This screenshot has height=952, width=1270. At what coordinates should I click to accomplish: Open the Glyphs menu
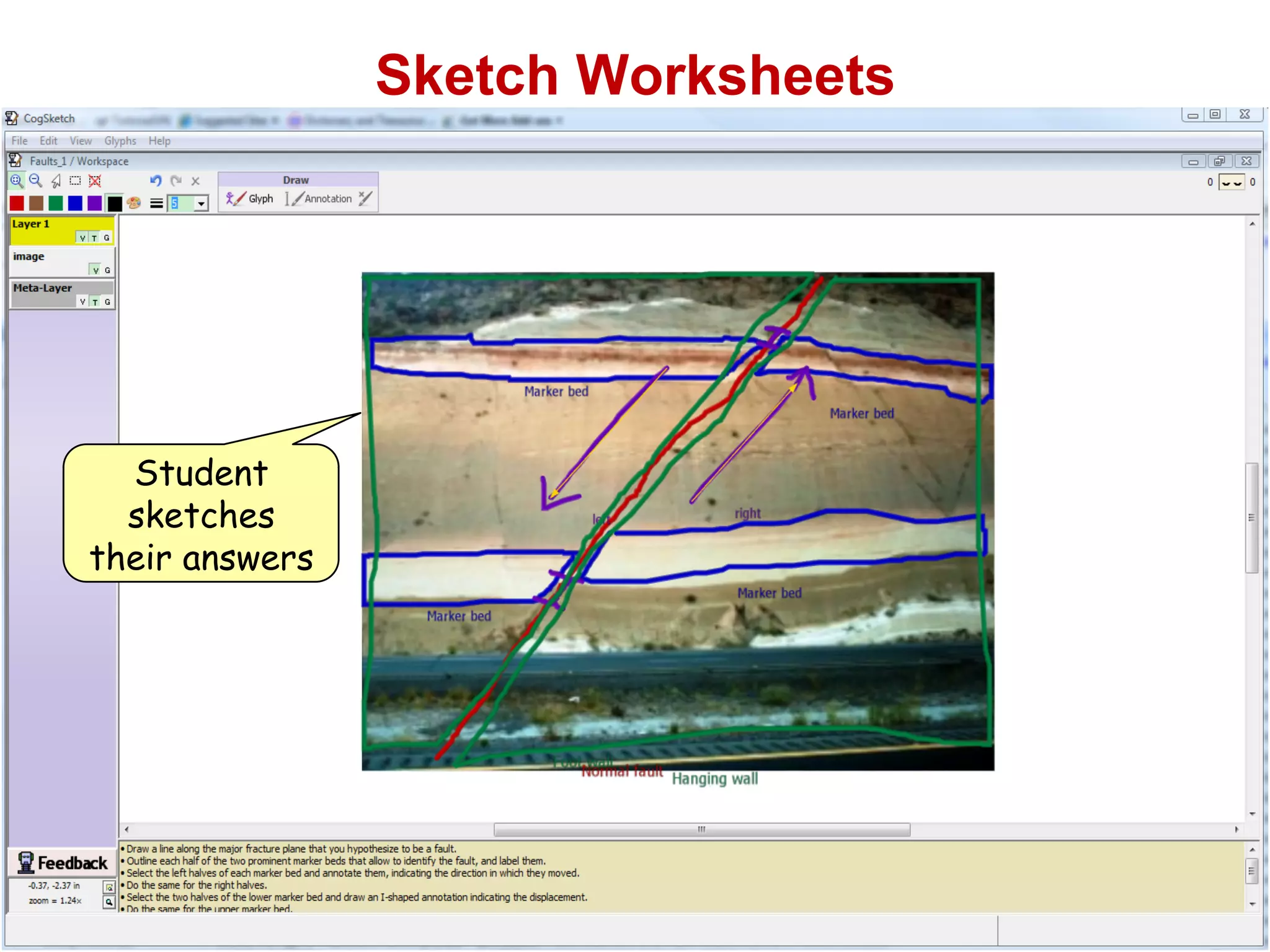[120, 141]
